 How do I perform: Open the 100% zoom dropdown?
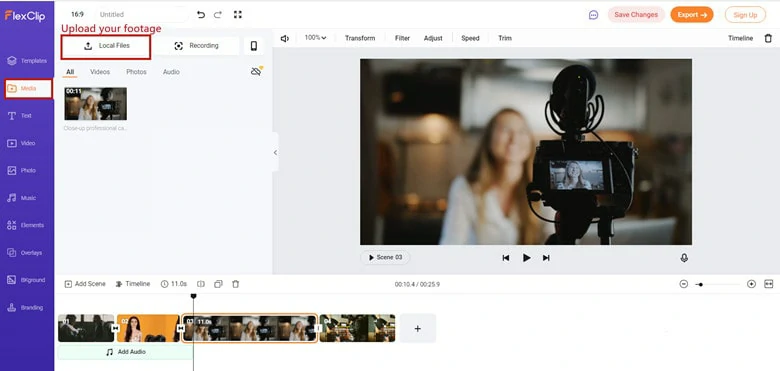click(315, 38)
